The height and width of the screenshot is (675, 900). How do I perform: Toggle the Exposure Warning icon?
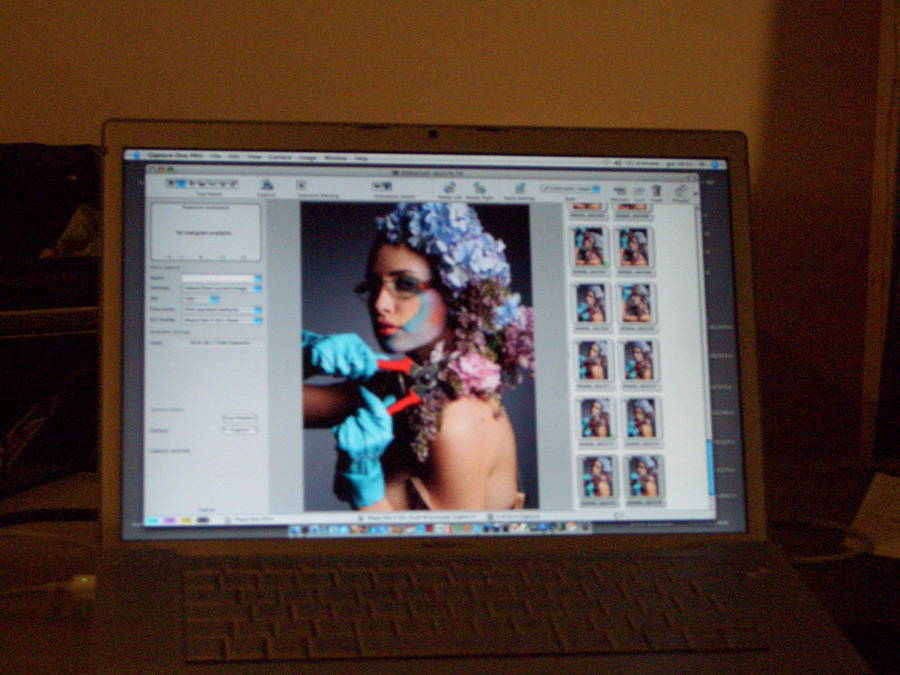(x=302, y=185)
